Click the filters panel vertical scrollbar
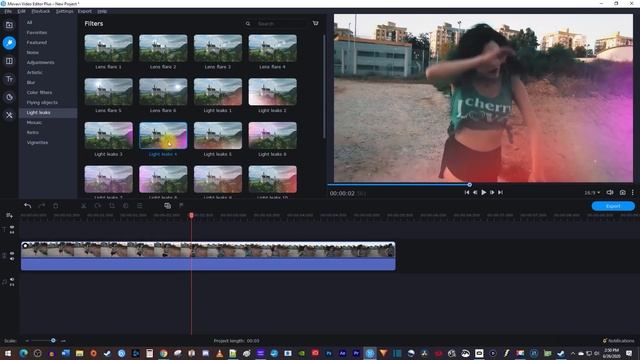640x360 pixels. tap(324, 87)
